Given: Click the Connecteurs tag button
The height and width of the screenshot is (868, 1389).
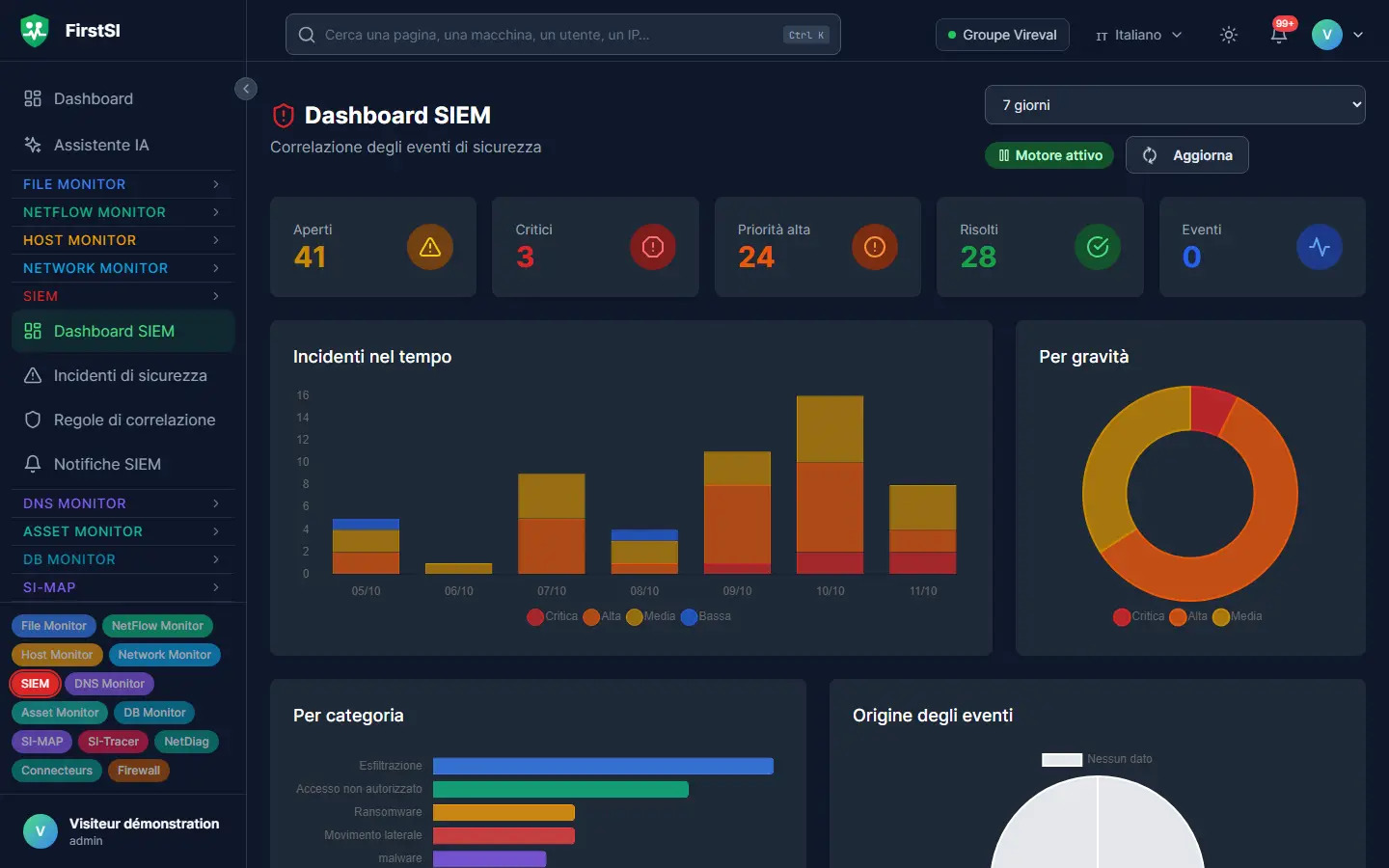Looking at the screenshot, I should click(x=57, y=771).
